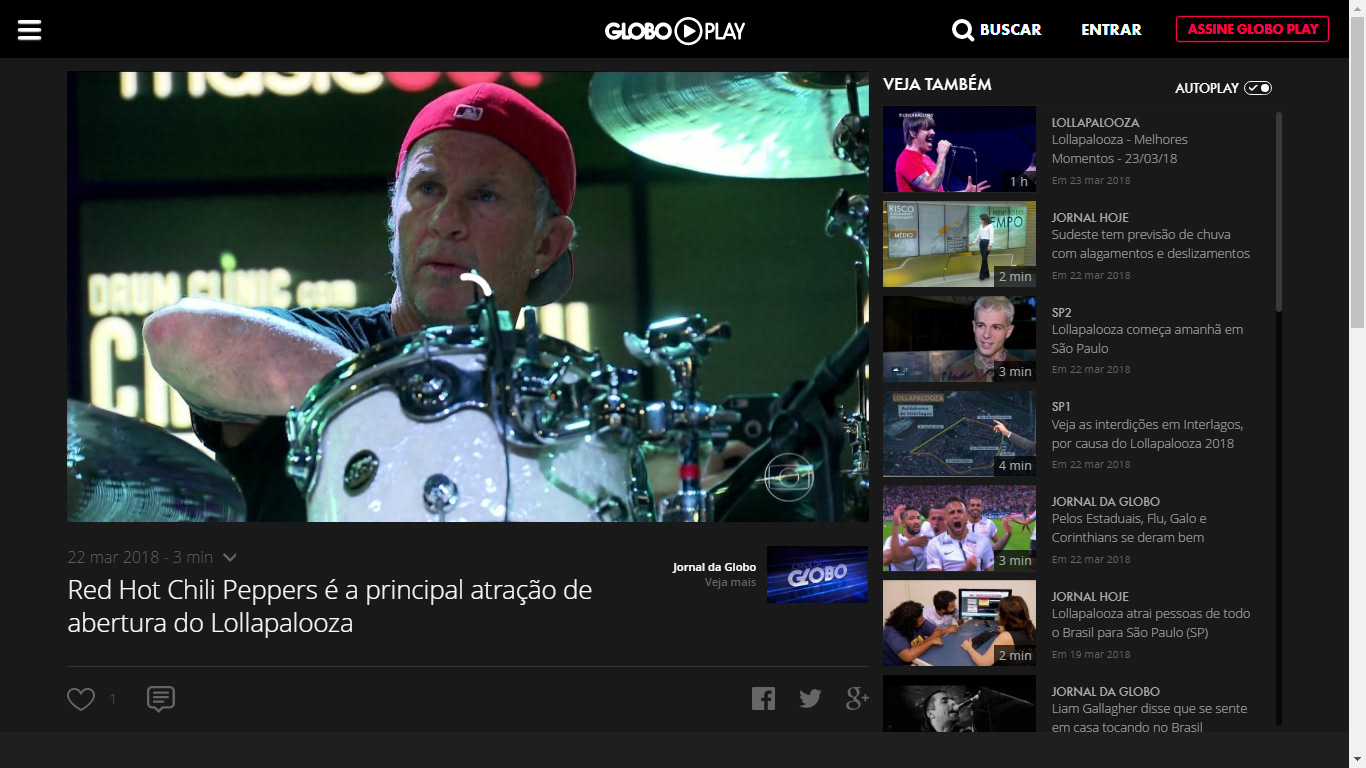The width and height of the screenshot is (1366, 768).
Task: Click the main video player
Action: [x=468, y=297]
